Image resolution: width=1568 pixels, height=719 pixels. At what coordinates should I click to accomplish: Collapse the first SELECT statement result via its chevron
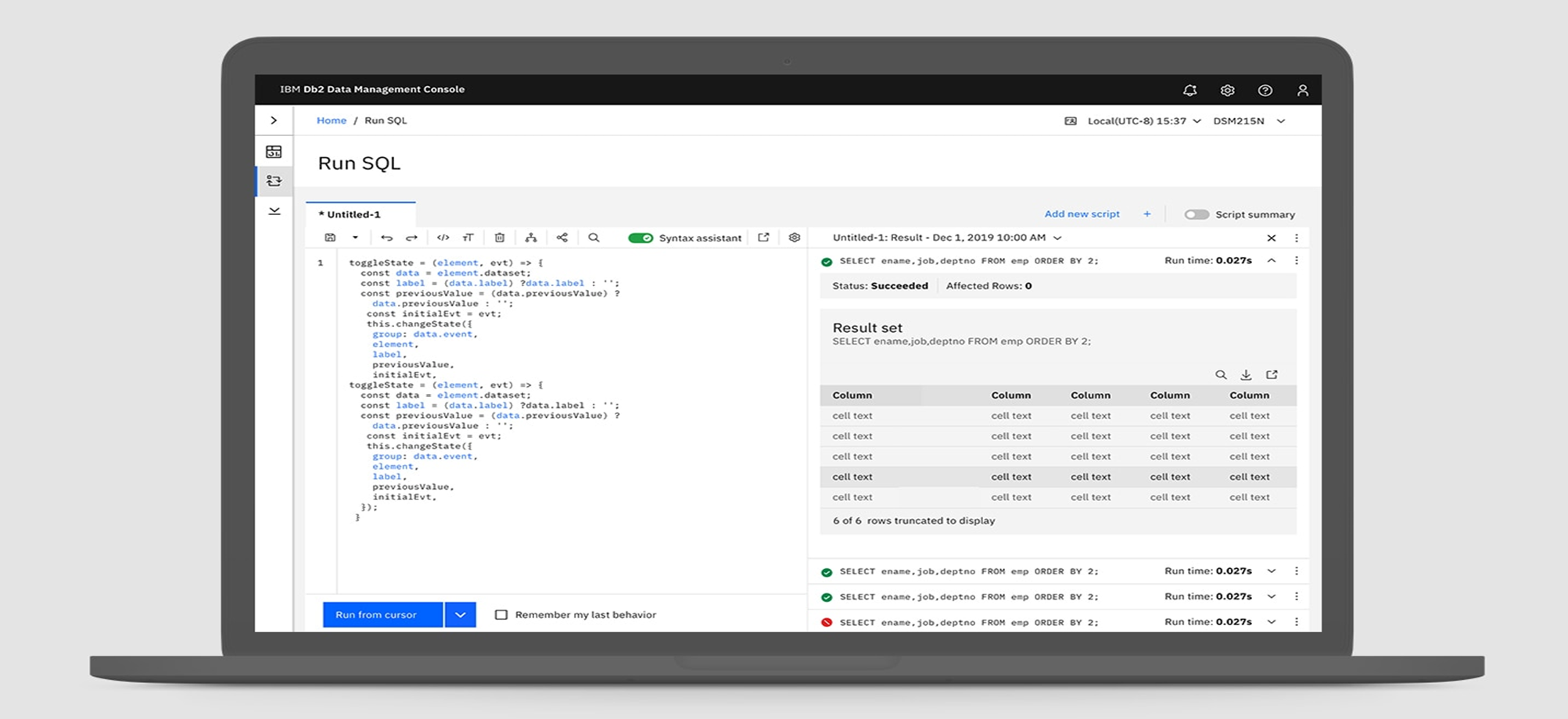(x=1274, y=260)
